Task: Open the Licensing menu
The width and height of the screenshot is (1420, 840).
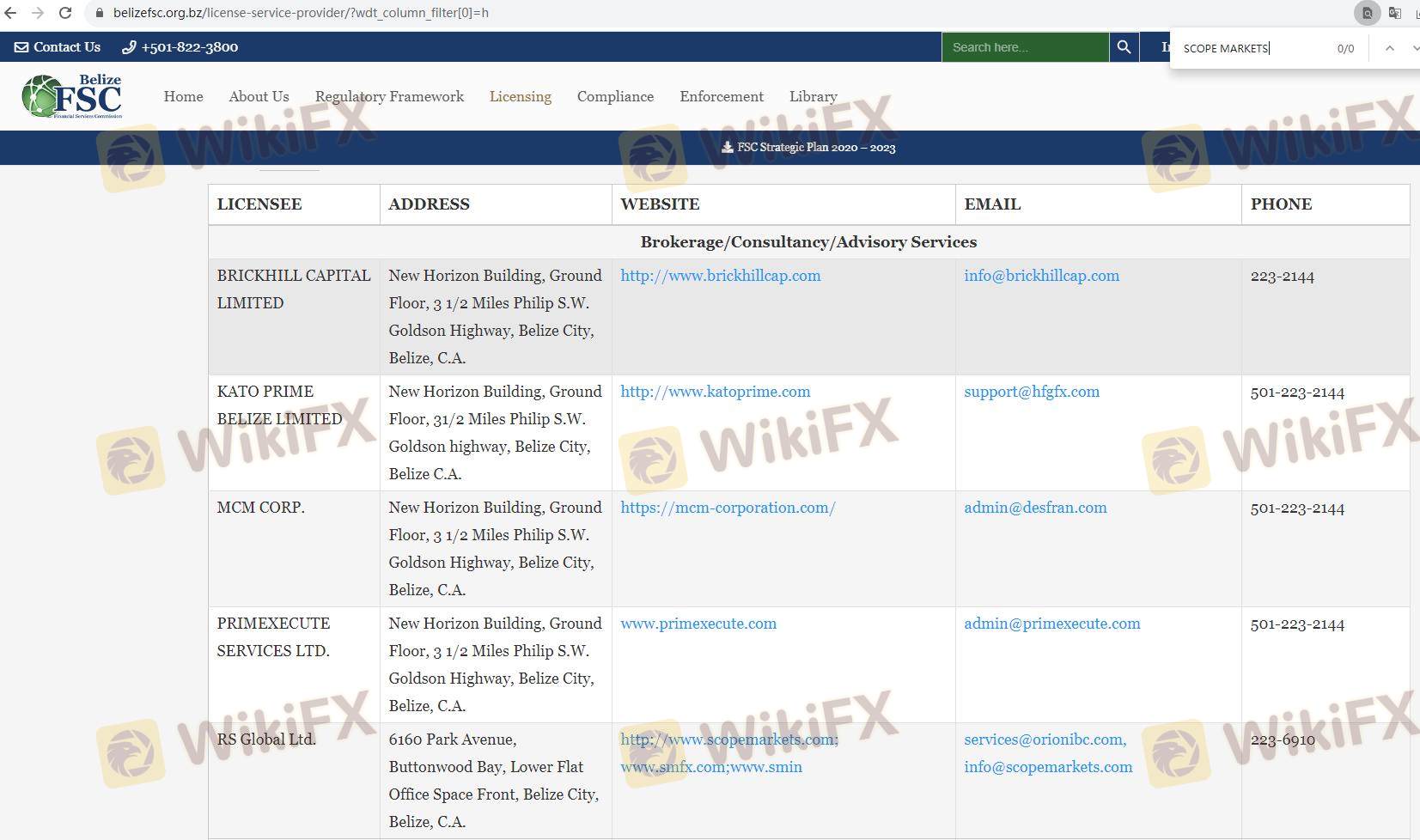Action: [x=520, y=96]
